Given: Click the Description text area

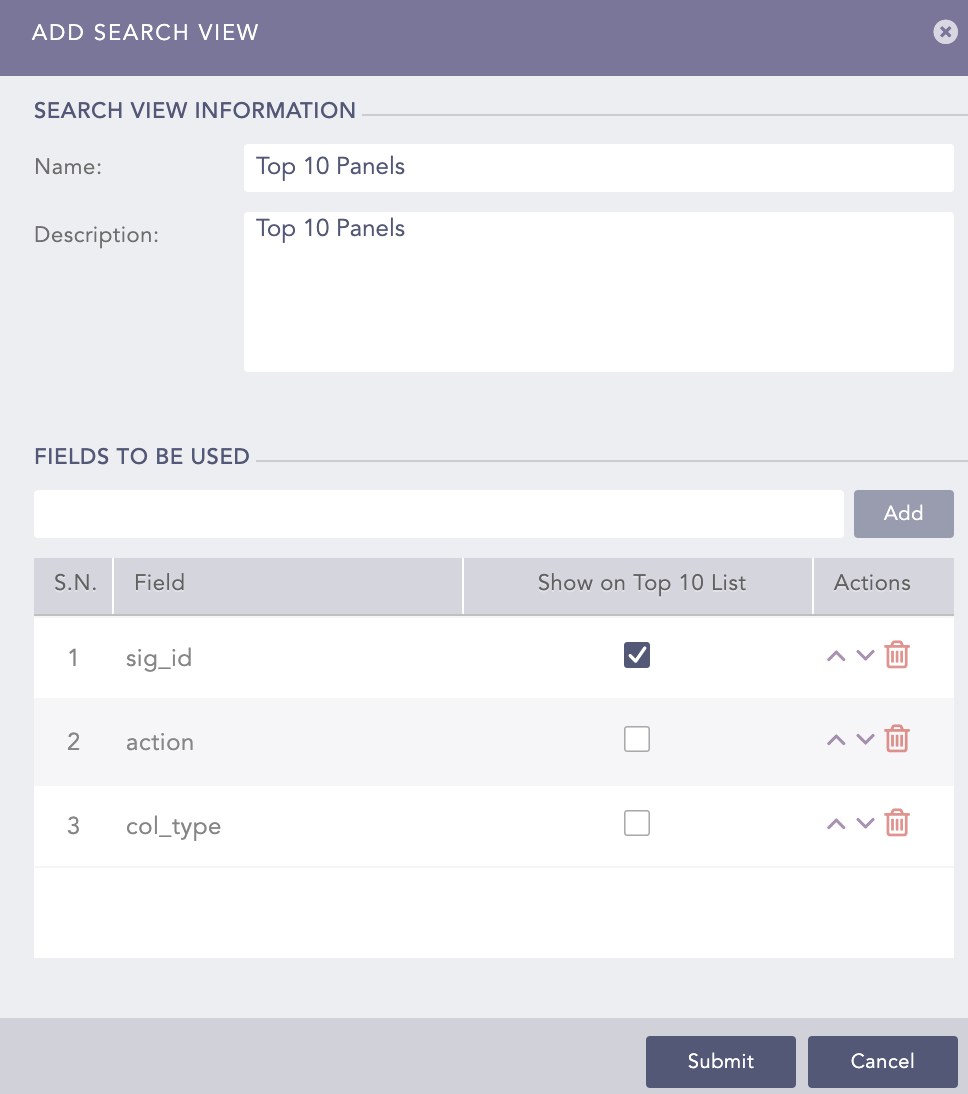Looking at the screenshot, I should pyautogui.click(x=598, y=290).
